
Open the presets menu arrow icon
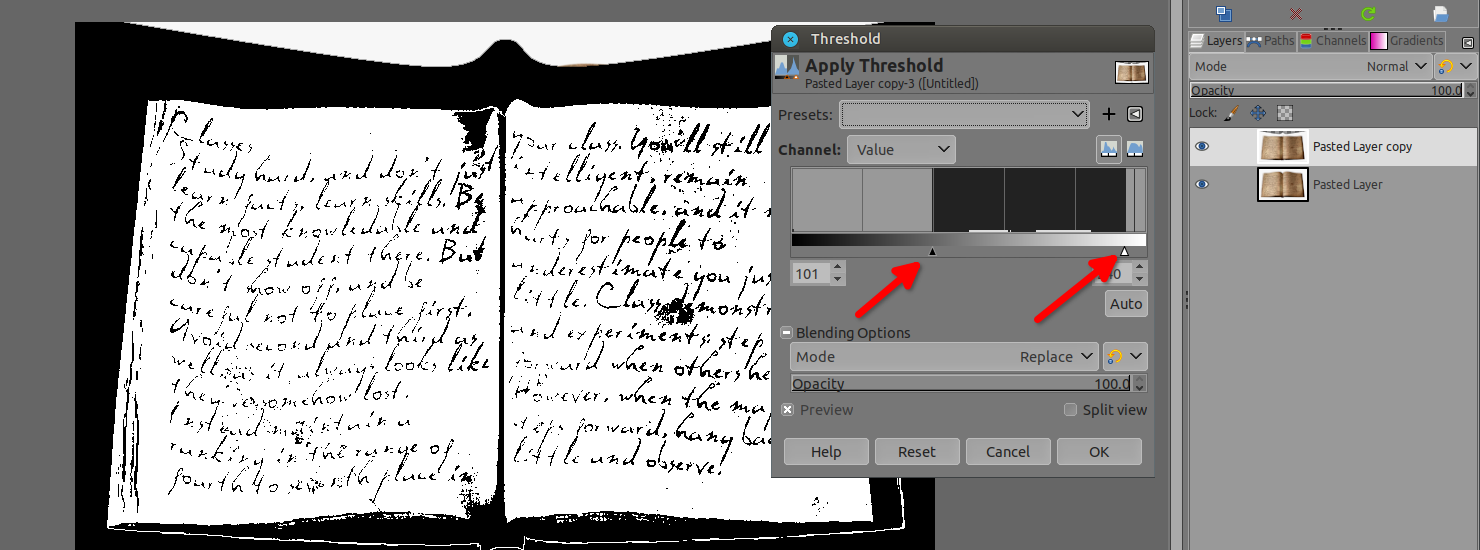1135,114
